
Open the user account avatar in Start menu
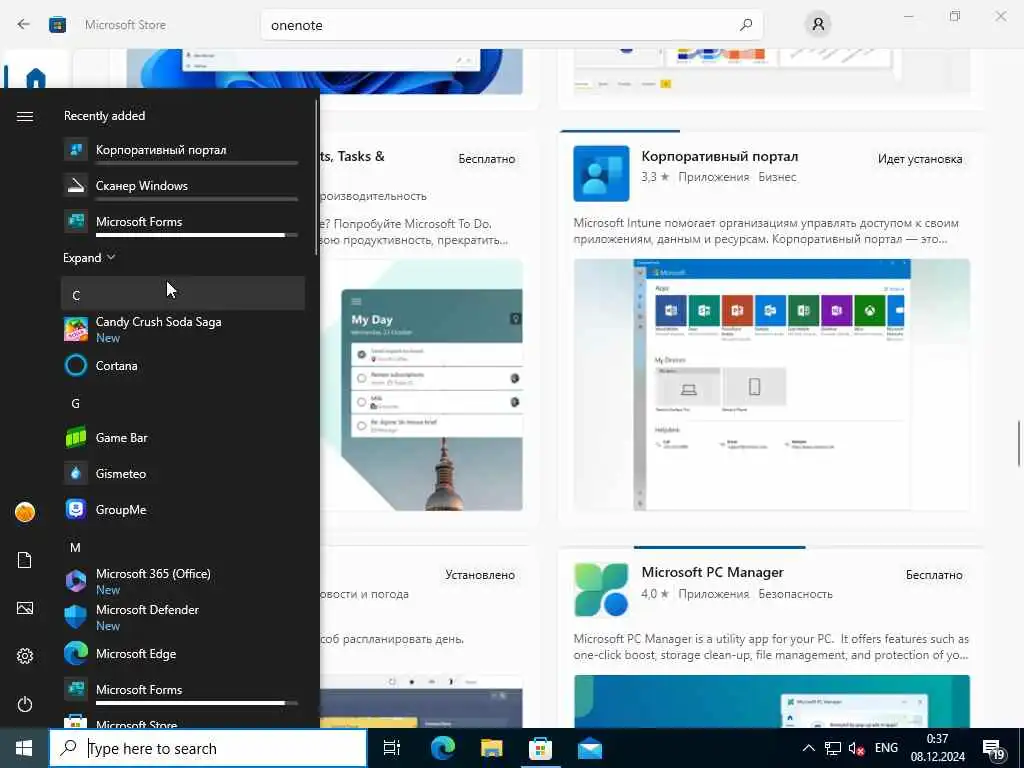coord(25,512)
